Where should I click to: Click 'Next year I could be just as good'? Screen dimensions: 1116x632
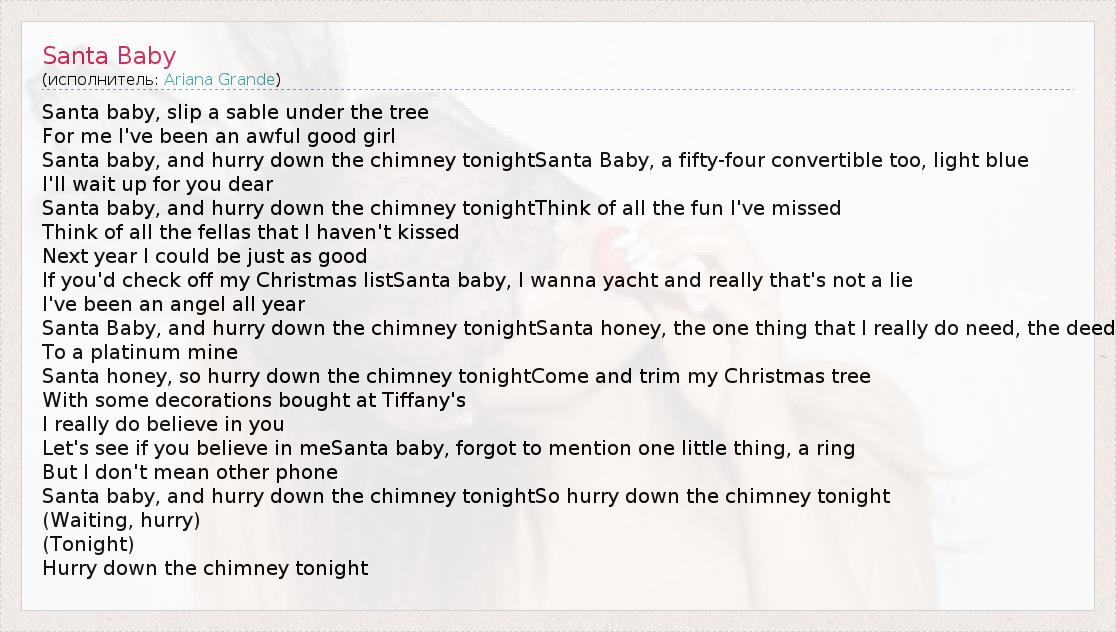point(205,256)
